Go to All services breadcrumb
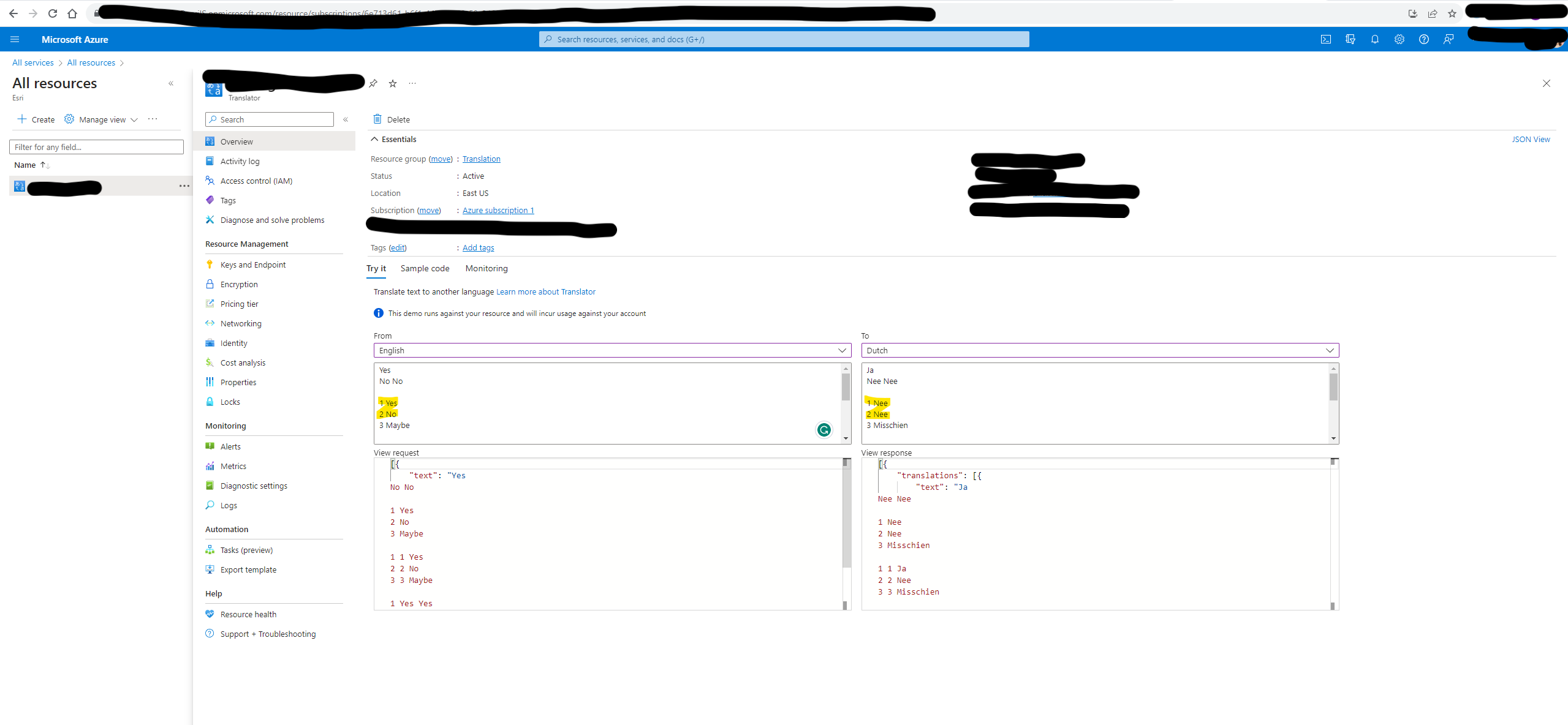Image resolution: width=1568 pixels, height=725 pixels. (x=33, y=62)
